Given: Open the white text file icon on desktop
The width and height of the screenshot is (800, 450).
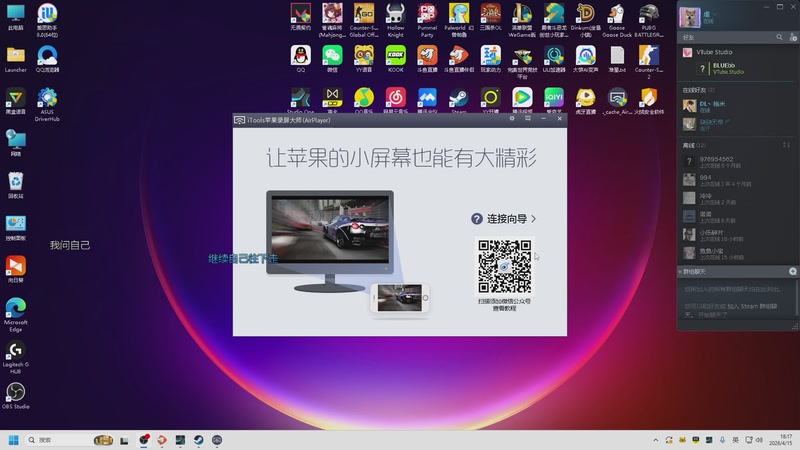Looking at the screenshot, I should click(617, 59).
